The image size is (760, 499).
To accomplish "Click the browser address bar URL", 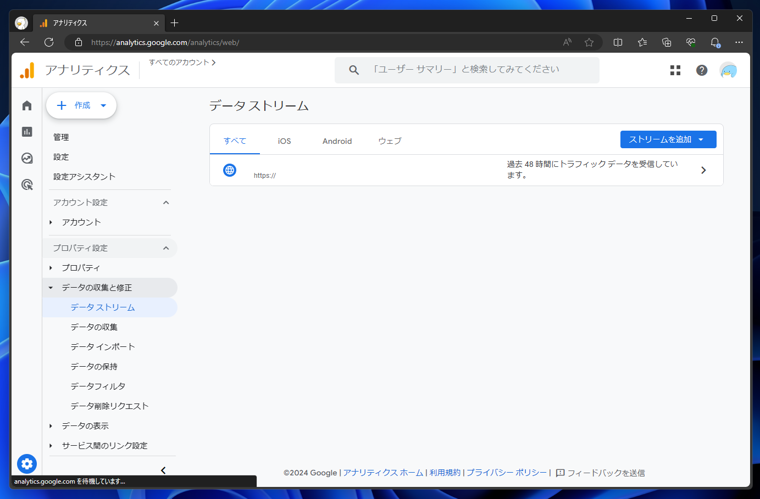I will click(x=165, y=43).
